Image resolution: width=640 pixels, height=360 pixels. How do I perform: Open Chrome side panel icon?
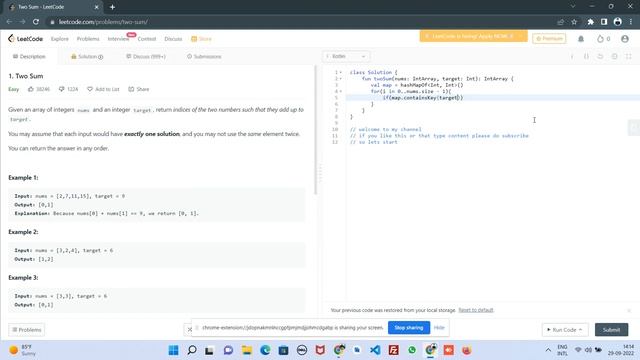tap(604, 22)
